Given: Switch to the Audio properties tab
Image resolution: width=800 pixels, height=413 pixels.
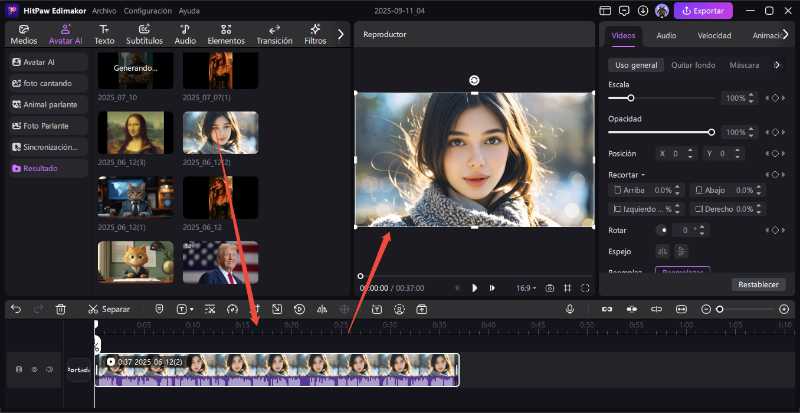Looking at the screenshot, I should [x=666, y=35].
